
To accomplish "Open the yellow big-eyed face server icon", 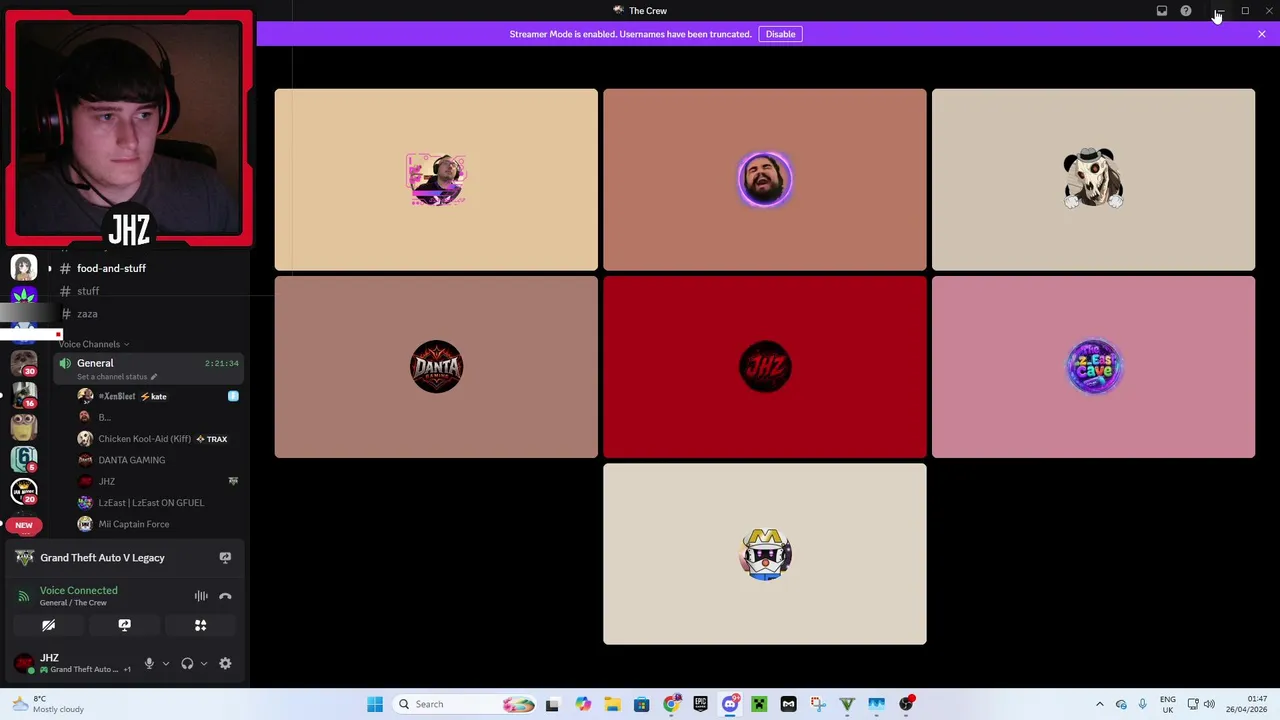I will tap(24, 426).
